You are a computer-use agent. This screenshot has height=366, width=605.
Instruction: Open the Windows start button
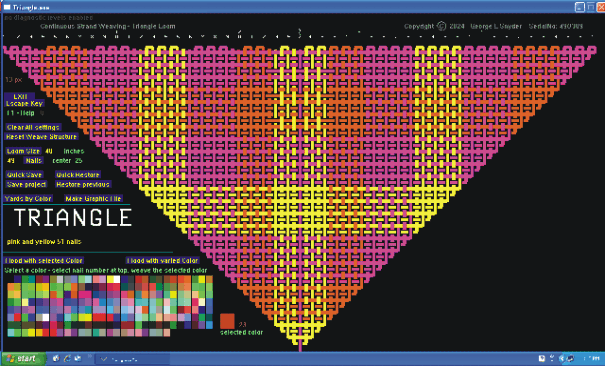23,359
